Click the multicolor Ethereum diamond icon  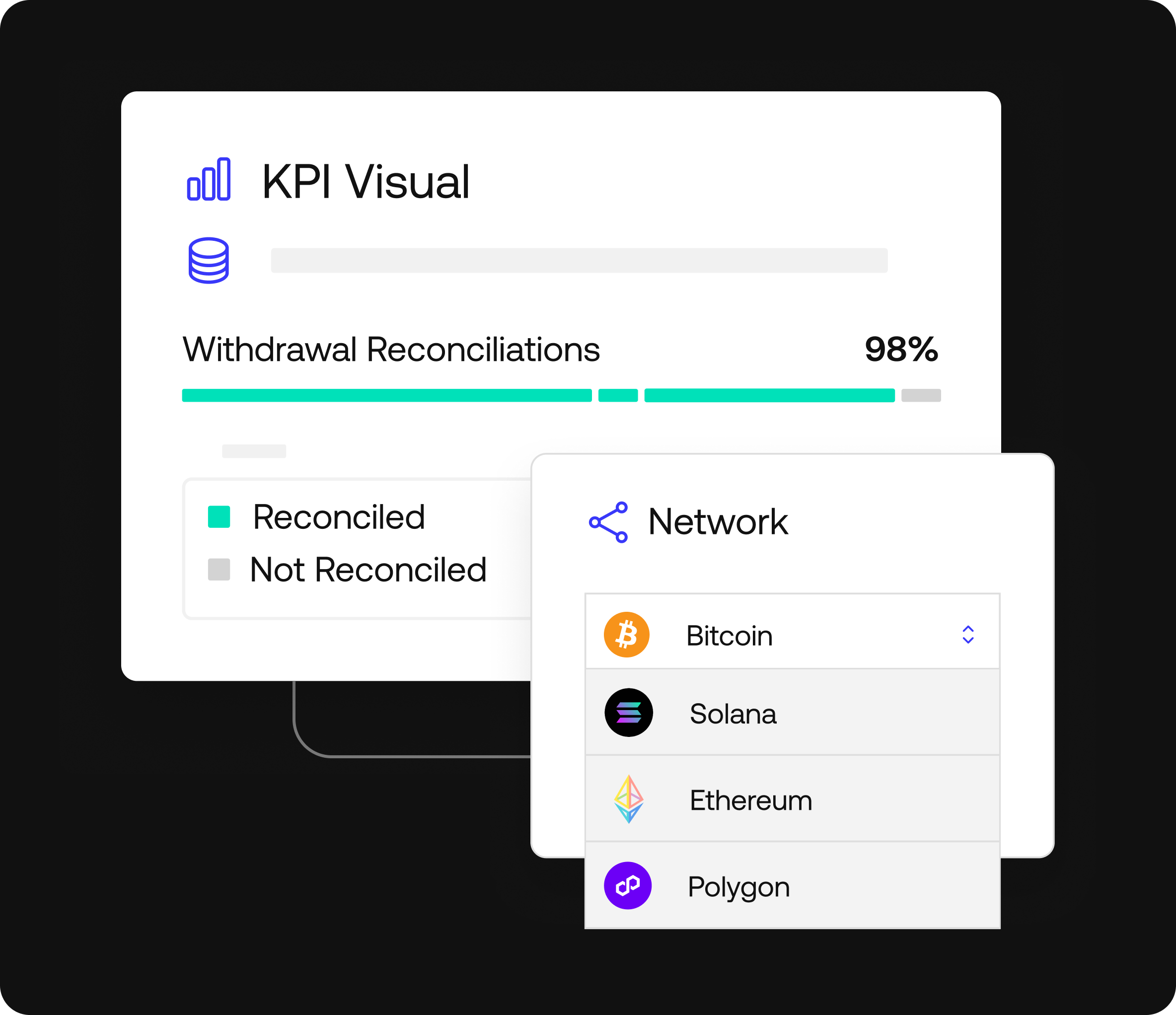[629, 799]
